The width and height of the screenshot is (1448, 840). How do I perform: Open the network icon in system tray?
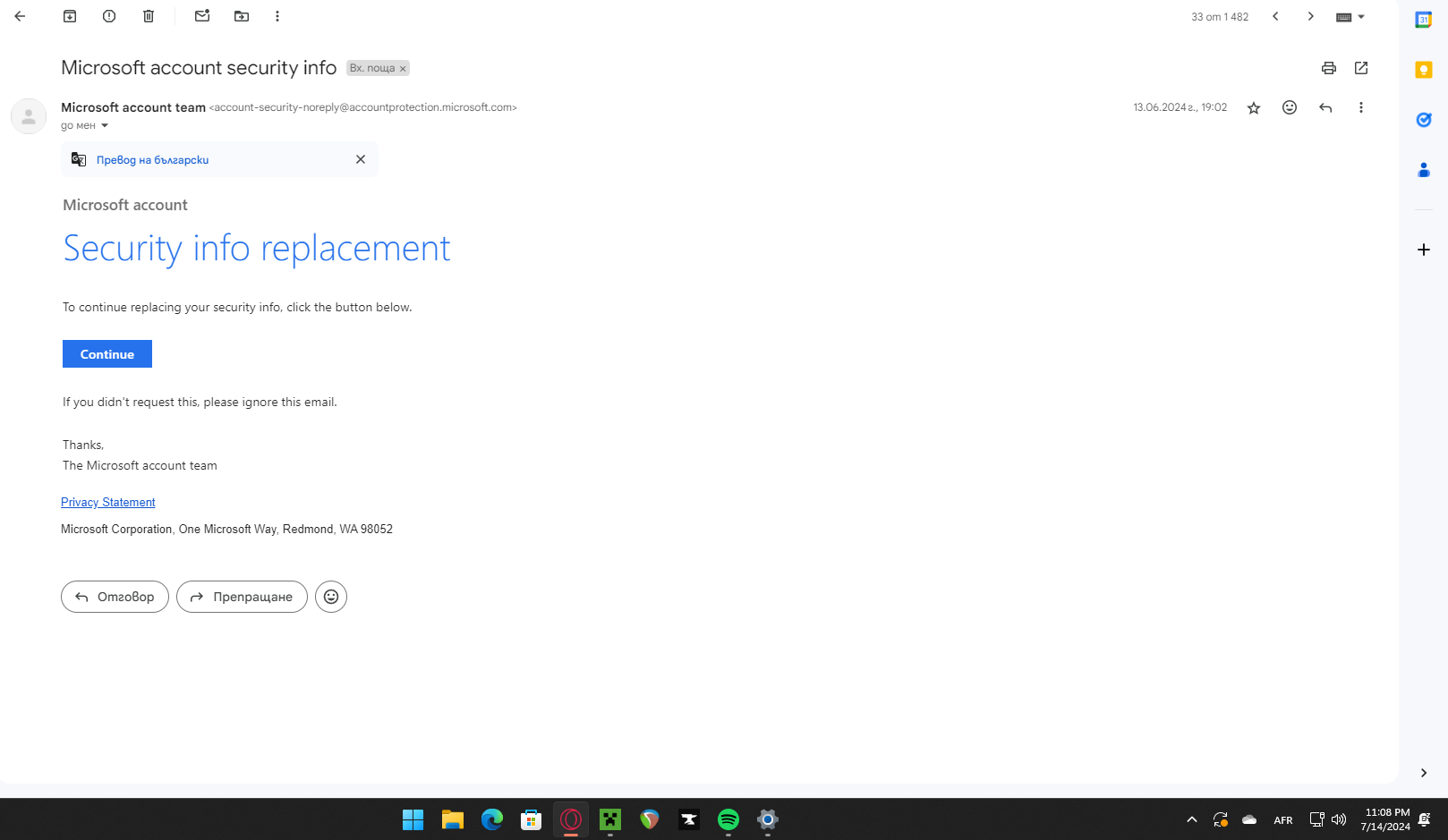point(1316,819)
